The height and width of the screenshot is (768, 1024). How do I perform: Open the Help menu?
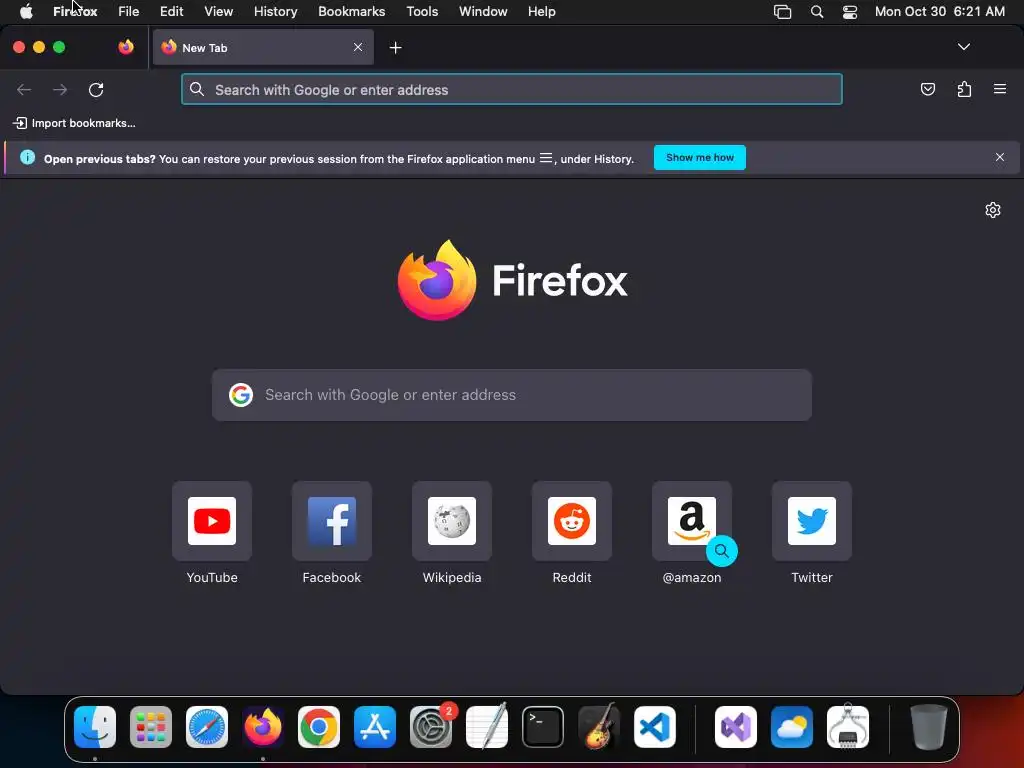(x=541, y=11)
